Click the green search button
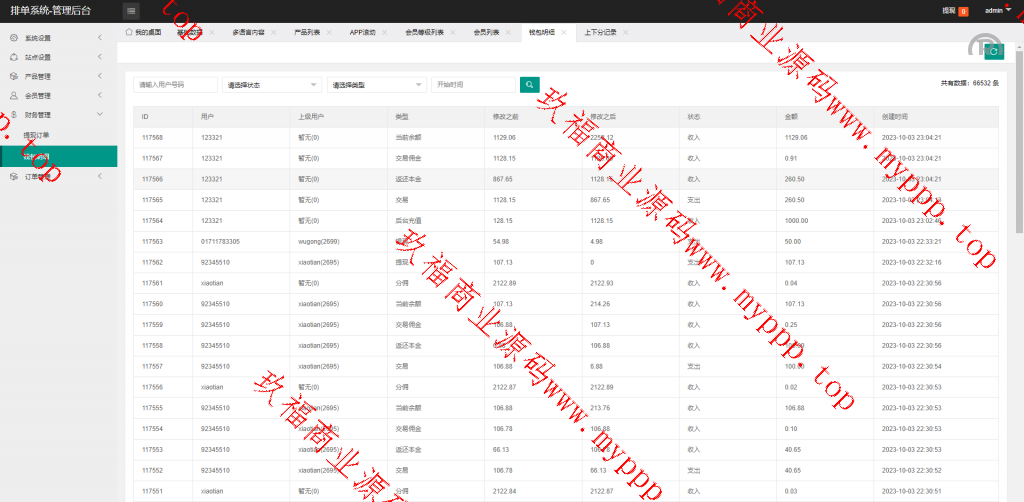The width and height of the screenshot is (1024, 502). (x=530, y=85)
